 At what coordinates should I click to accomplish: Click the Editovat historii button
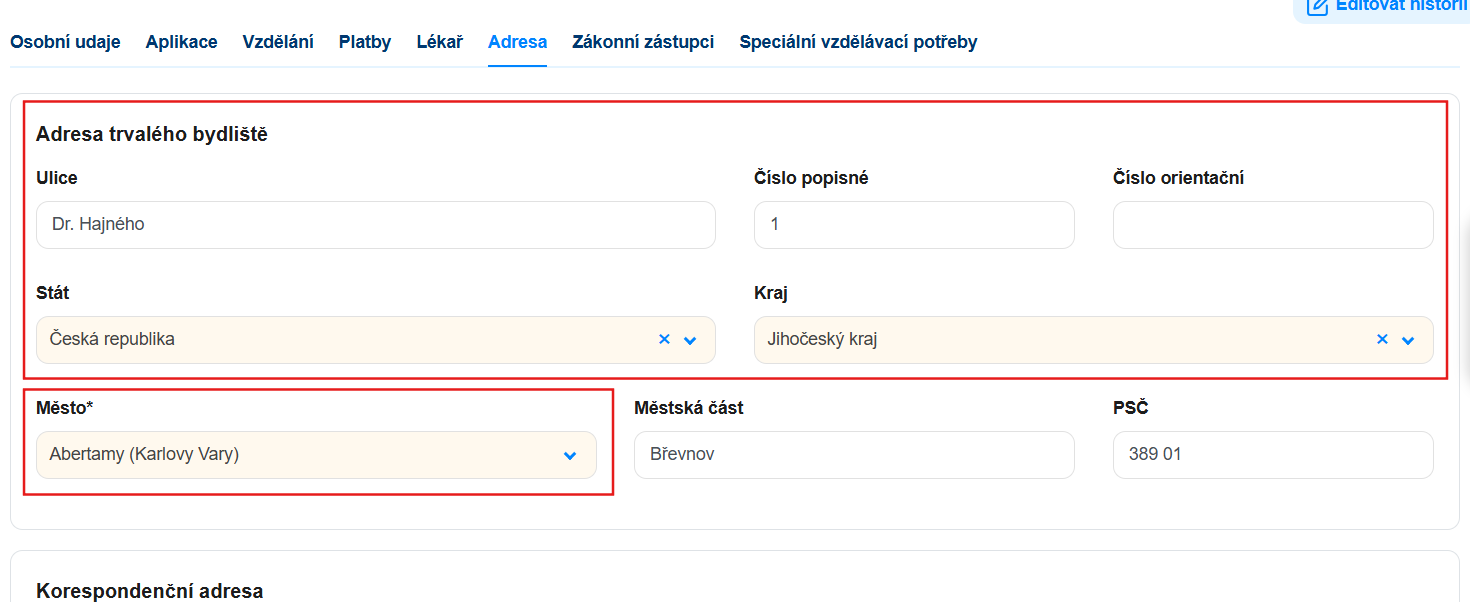pos(1385,8)
